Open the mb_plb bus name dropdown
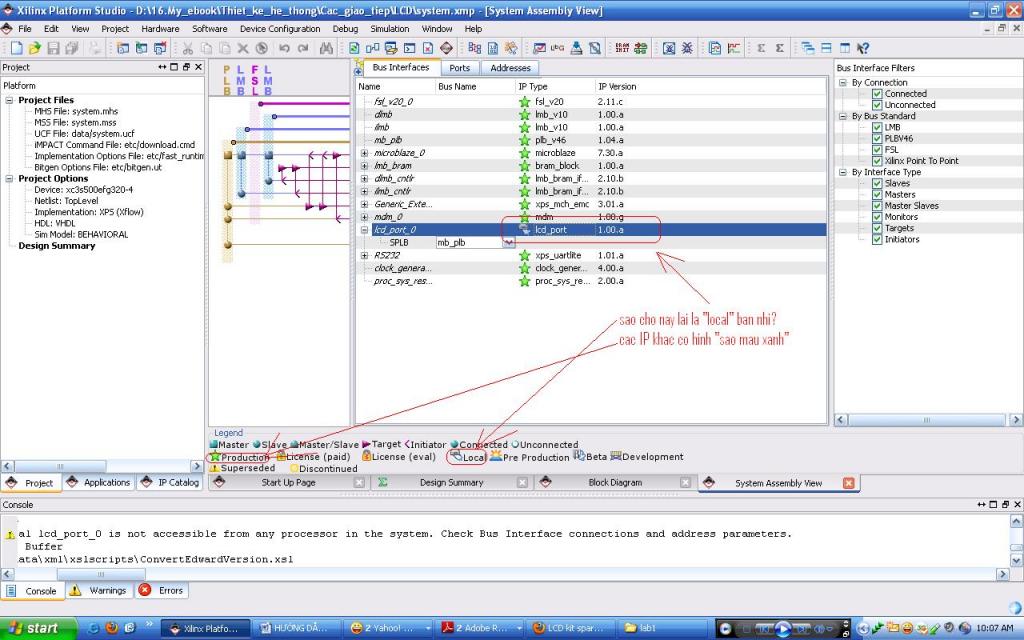This screenshot has width=1024, height=640. pos(508,242)
